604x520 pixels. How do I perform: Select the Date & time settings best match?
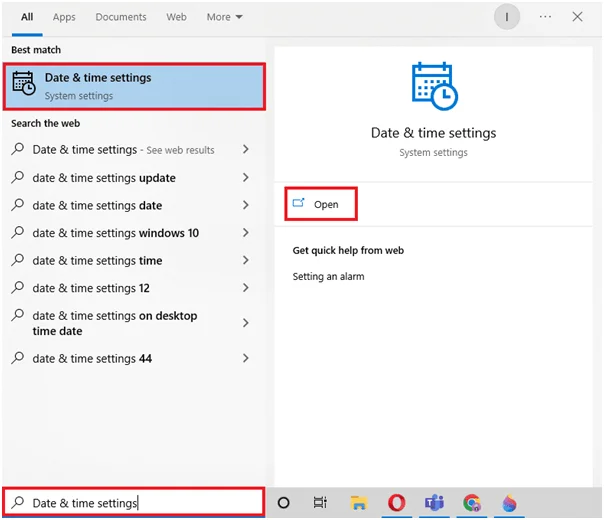click(x=134, y=87)
